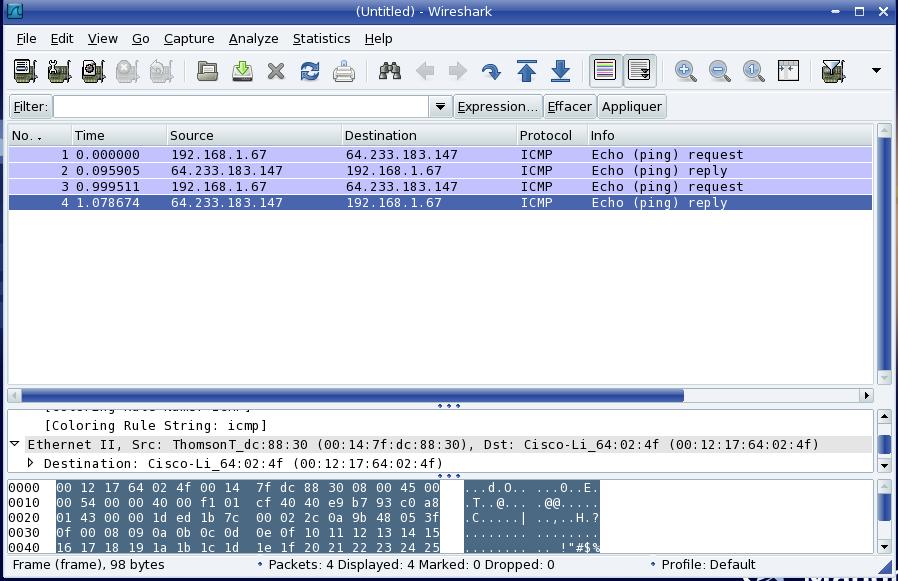Sort by the Protocol column header
The height and width of the screenshot is (581, 898).
click(552, 136)
